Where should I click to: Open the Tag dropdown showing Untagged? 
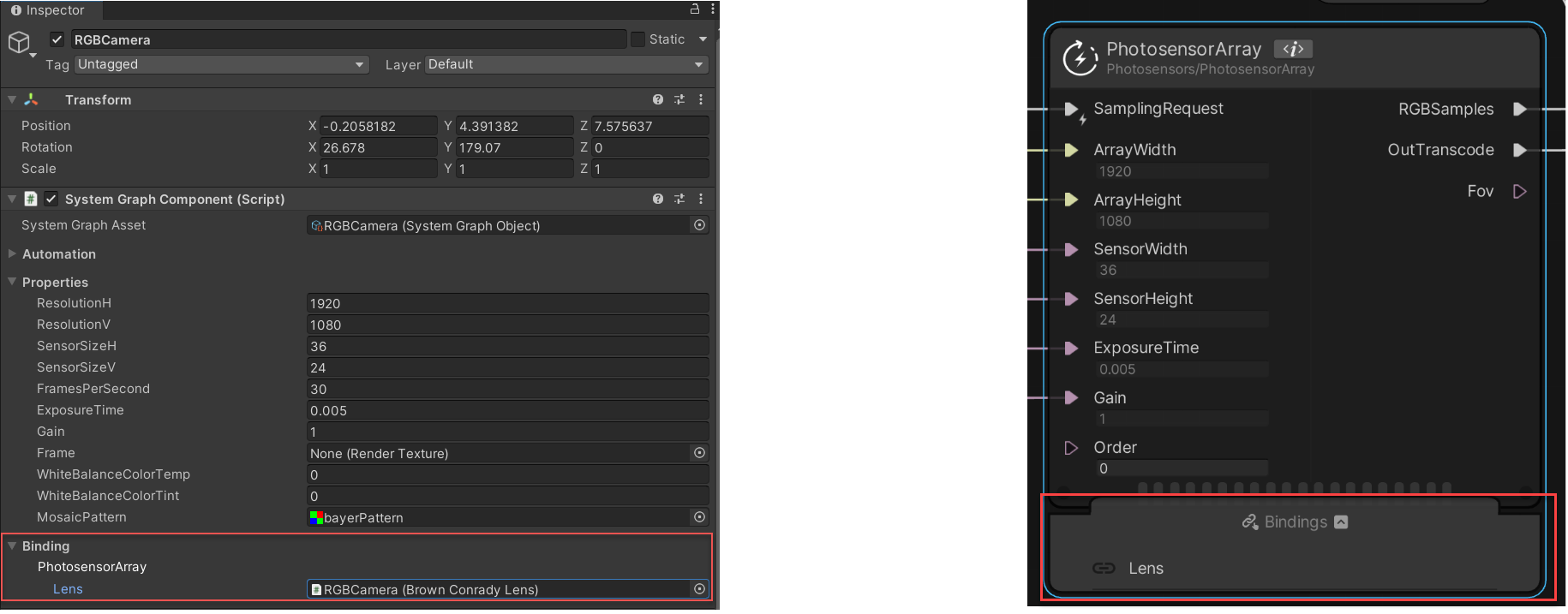221,64
